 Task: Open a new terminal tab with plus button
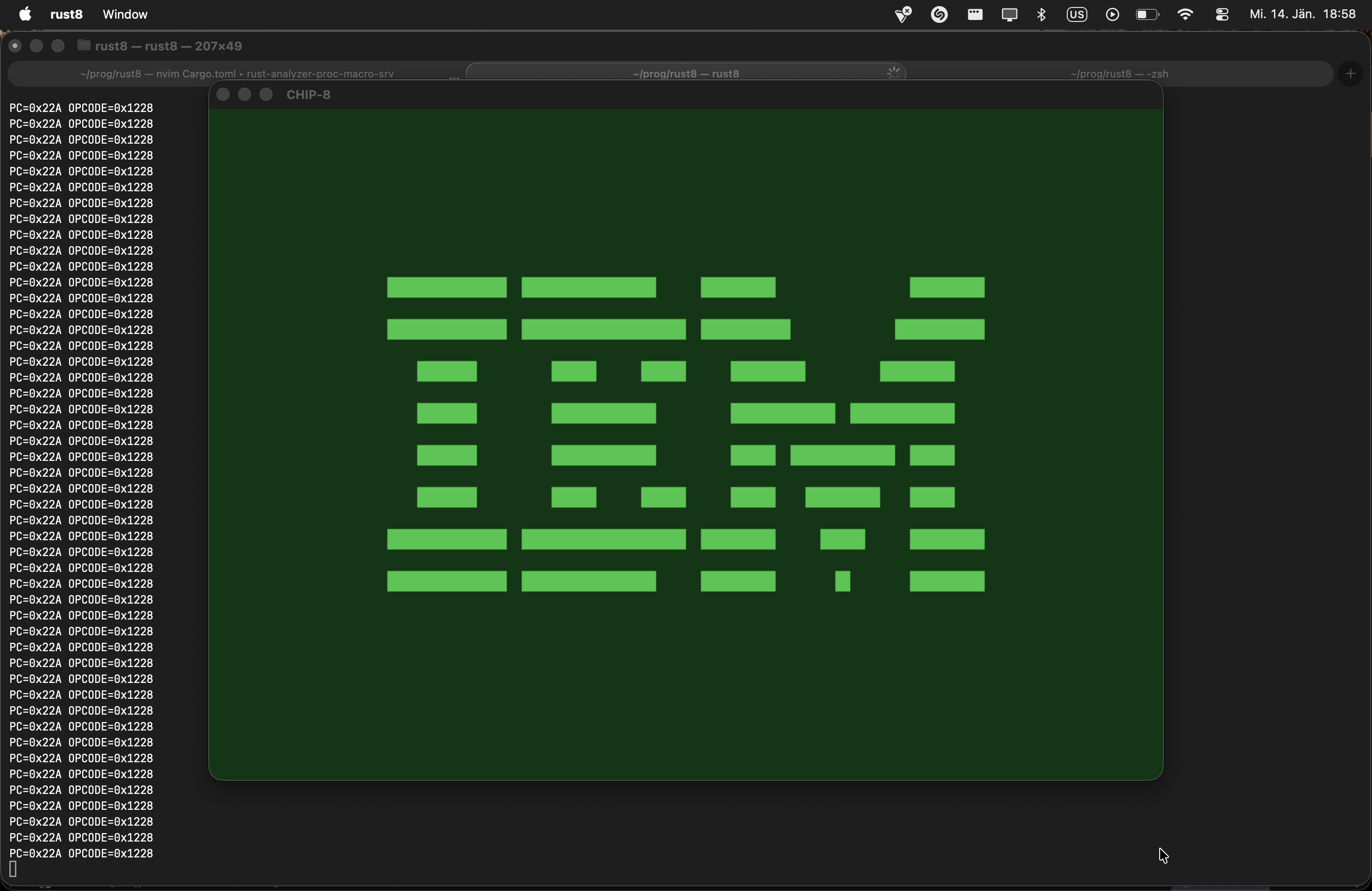coord(1351,73)
